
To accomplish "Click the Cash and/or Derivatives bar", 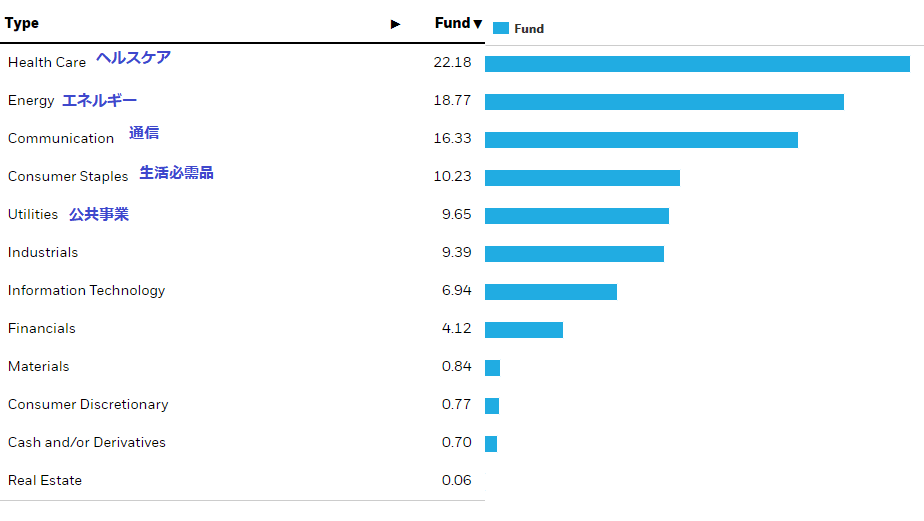I will click(x=491, y=444).
